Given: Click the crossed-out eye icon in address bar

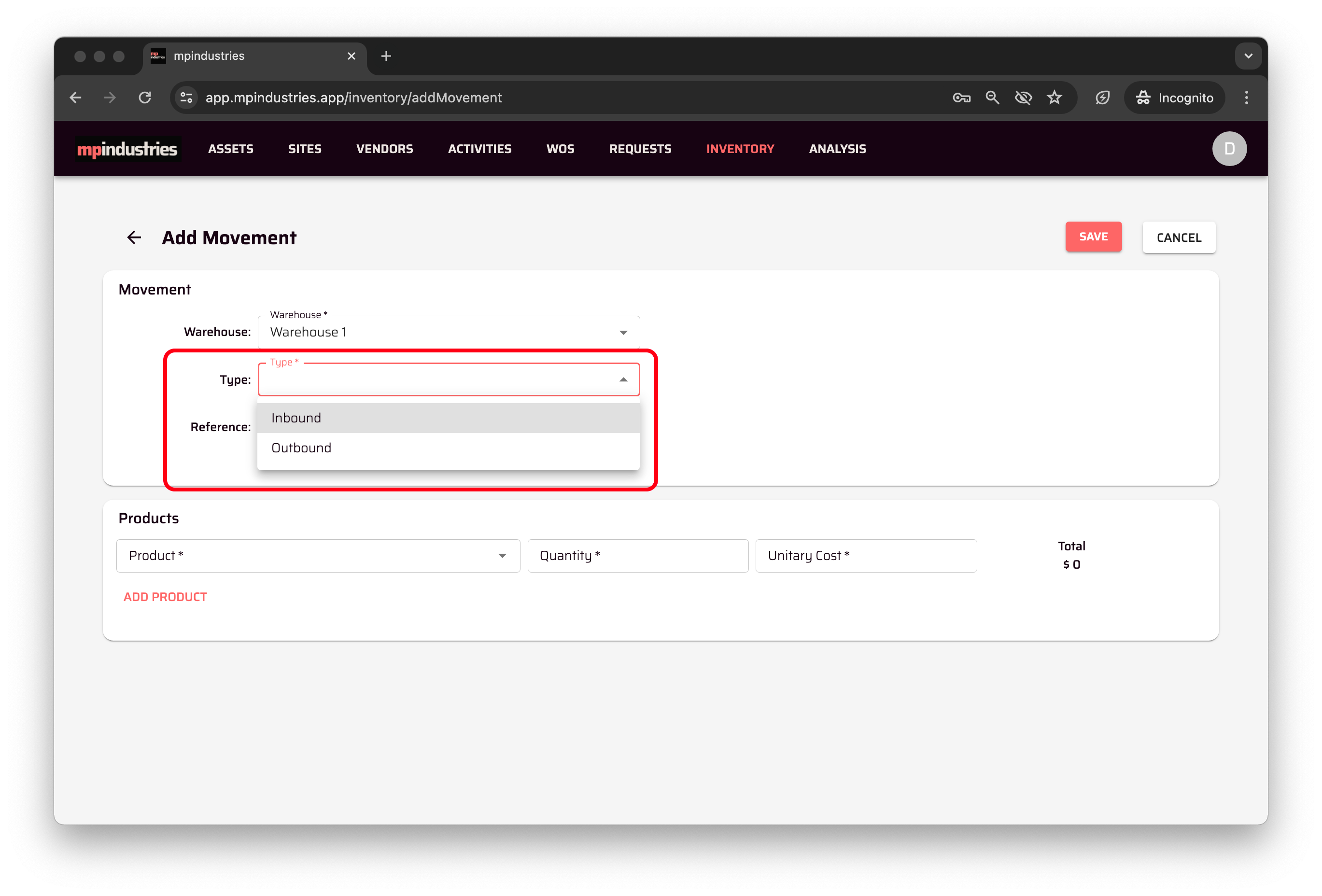Looking at the screenshot, I should (1023, 98).
